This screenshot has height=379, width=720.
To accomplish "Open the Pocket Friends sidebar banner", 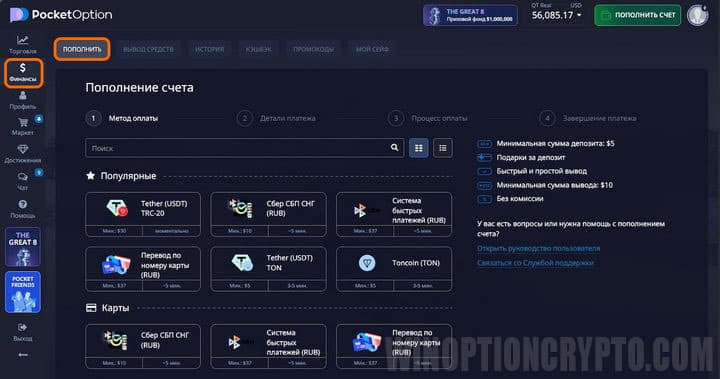I will point(22,292).
